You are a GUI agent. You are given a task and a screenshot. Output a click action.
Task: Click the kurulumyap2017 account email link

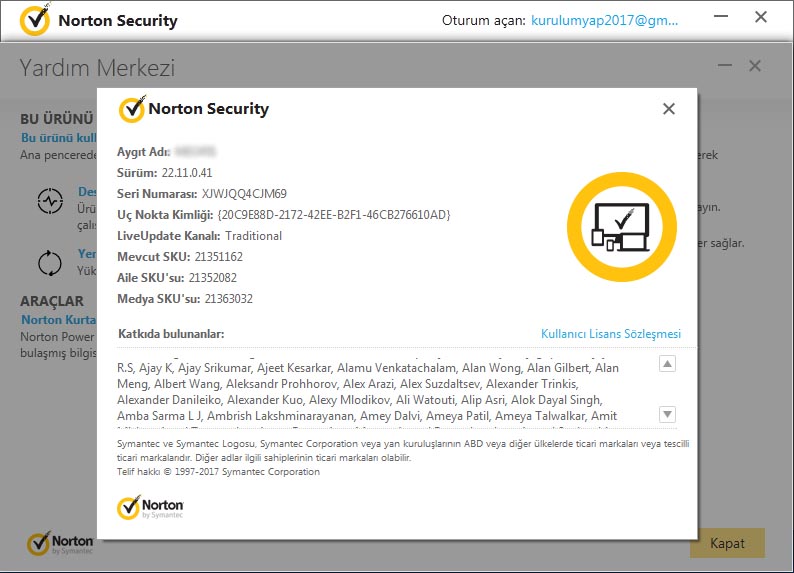[x=604, y=20]
